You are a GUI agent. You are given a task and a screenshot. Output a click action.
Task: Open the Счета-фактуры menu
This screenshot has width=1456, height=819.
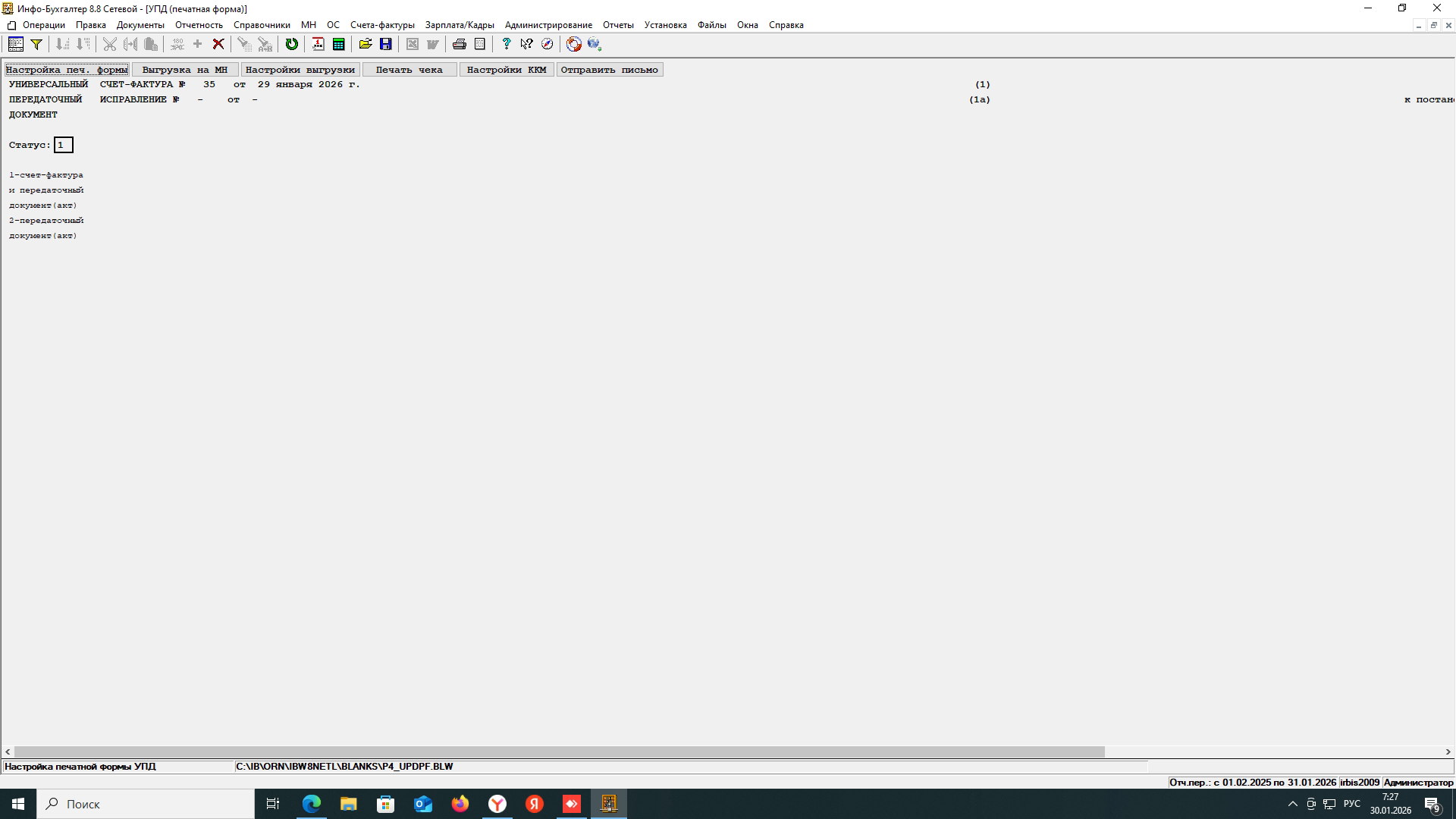coord(382,25)
